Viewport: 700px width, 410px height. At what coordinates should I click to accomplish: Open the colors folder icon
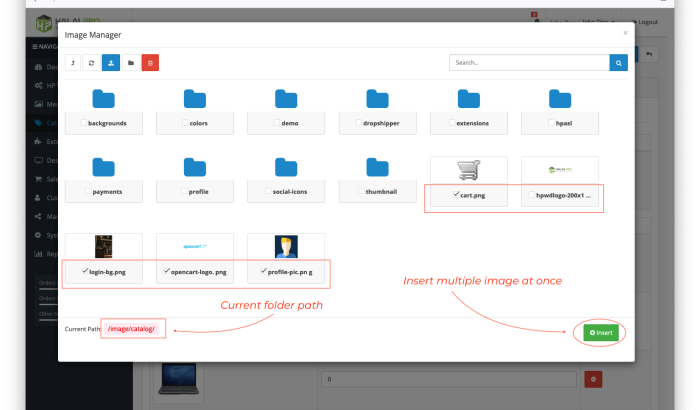click(195, 99)
